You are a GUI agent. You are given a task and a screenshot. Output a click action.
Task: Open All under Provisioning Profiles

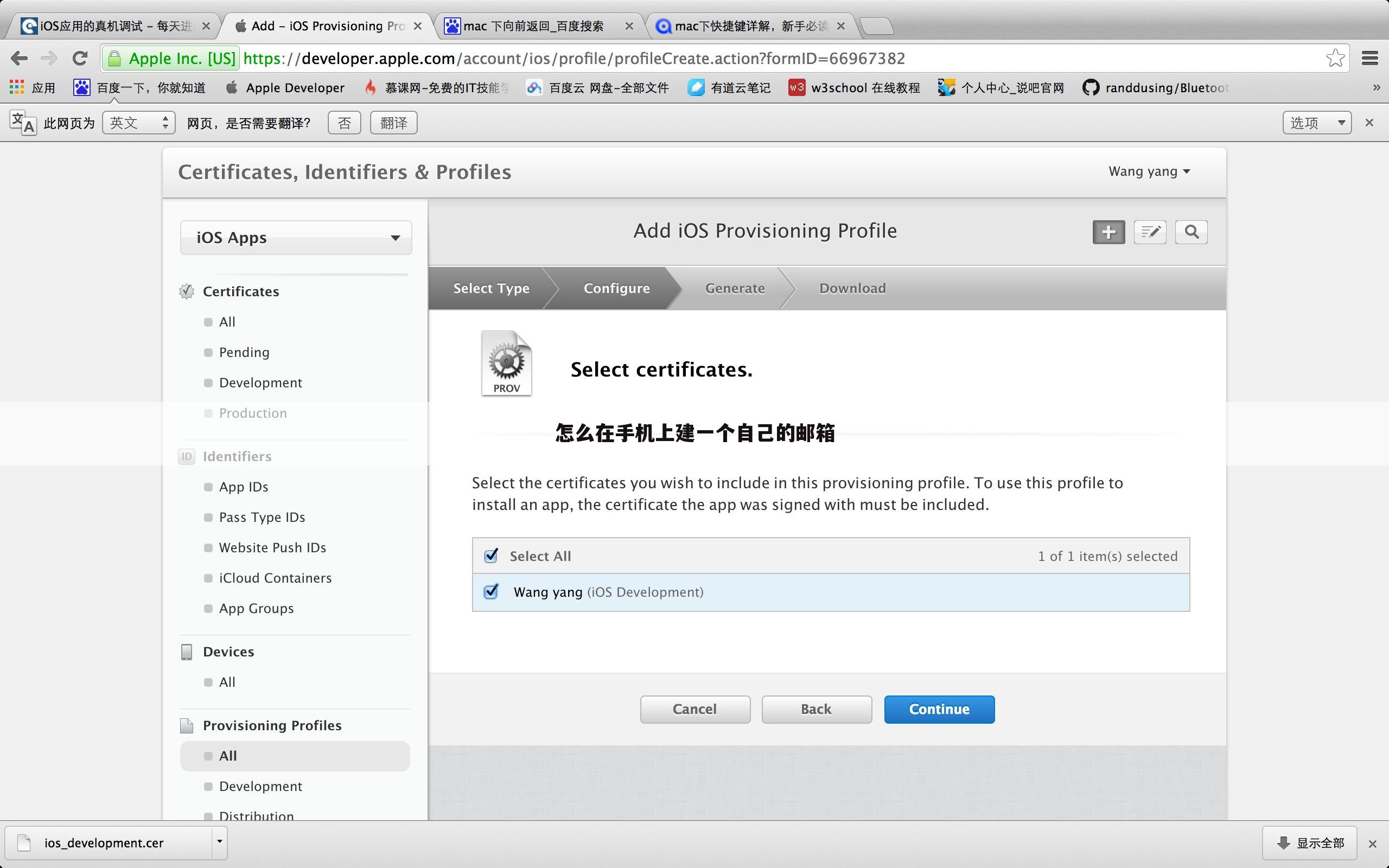click(295, 756)
